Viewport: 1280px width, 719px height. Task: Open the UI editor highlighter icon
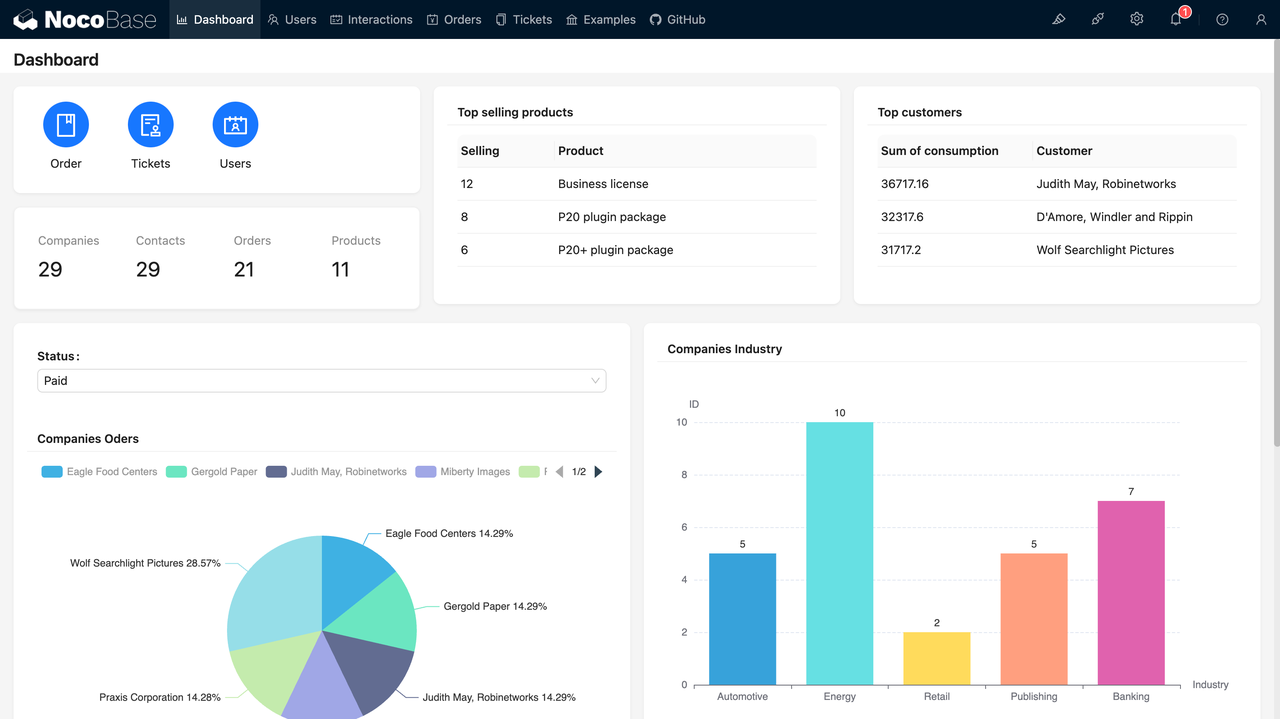[1059, 19]
